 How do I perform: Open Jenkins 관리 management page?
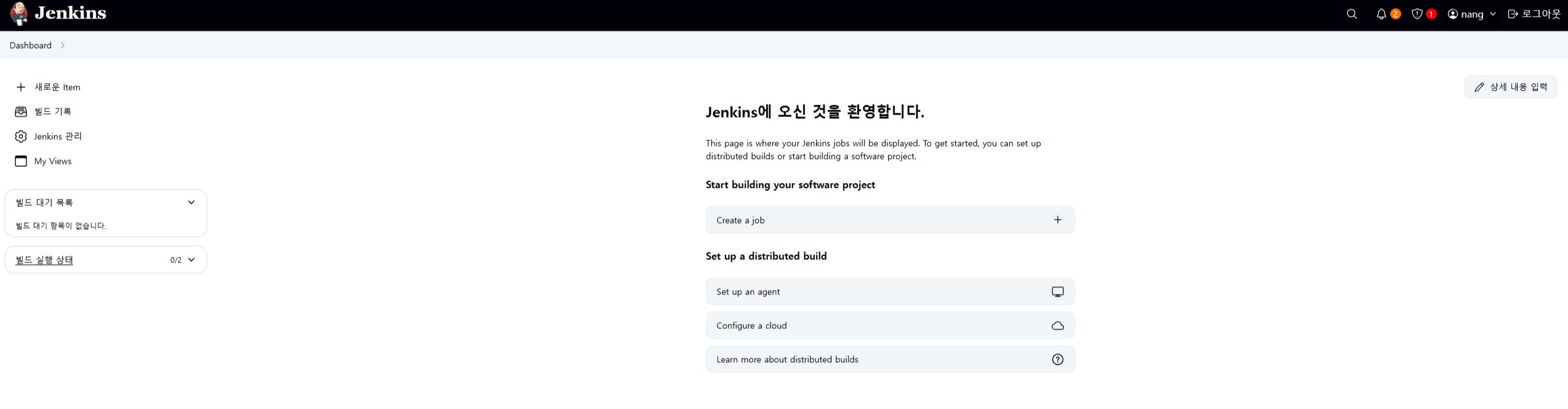[x=58, y=137]
